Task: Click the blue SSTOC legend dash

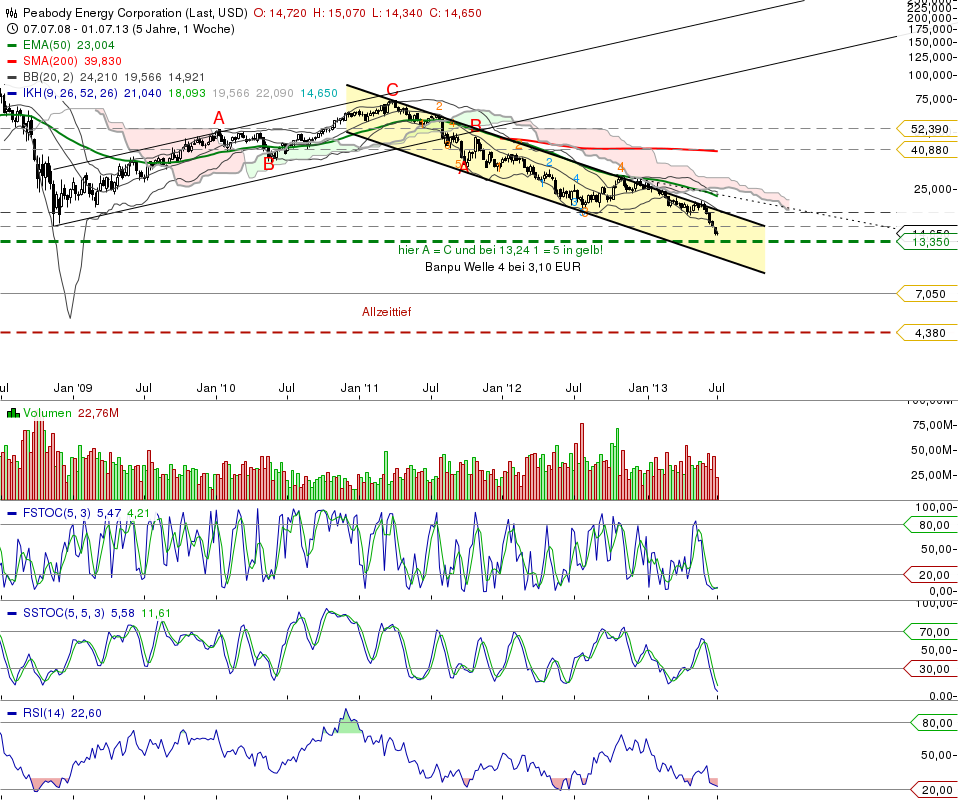Action: pyautogui.click(x=12, y=613)
